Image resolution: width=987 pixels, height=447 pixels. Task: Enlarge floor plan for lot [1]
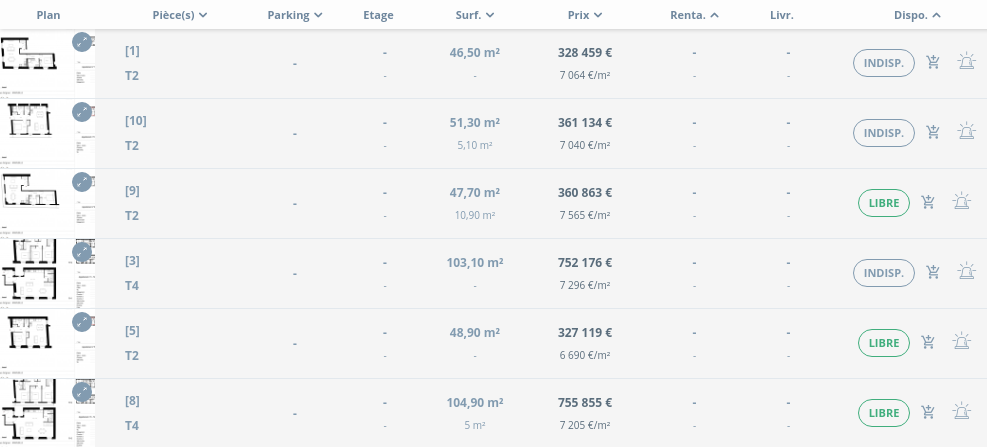pos(82,42)
